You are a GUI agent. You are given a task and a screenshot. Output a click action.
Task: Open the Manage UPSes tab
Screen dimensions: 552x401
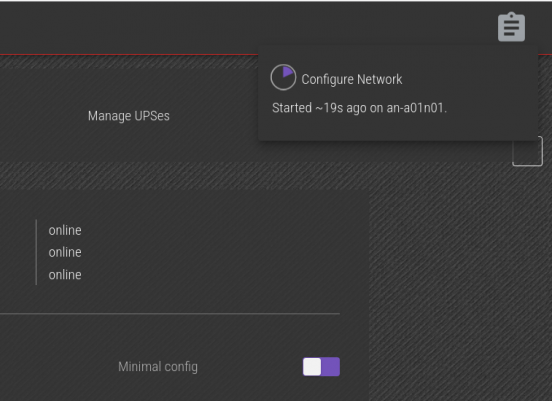[x=128, y=116]
